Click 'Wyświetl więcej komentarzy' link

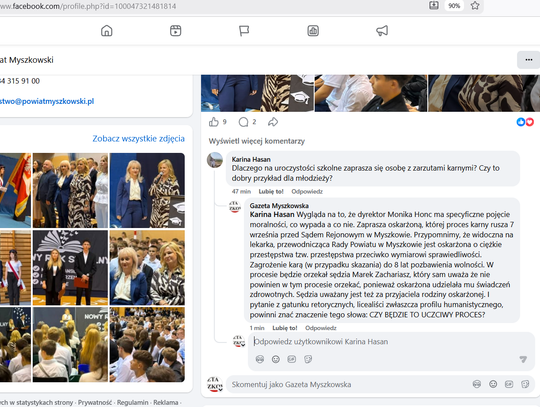point(257,141)
